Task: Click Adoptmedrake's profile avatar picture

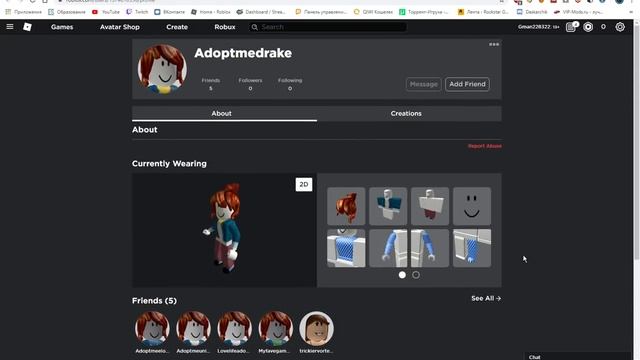Action: click(x=162, y=69)
